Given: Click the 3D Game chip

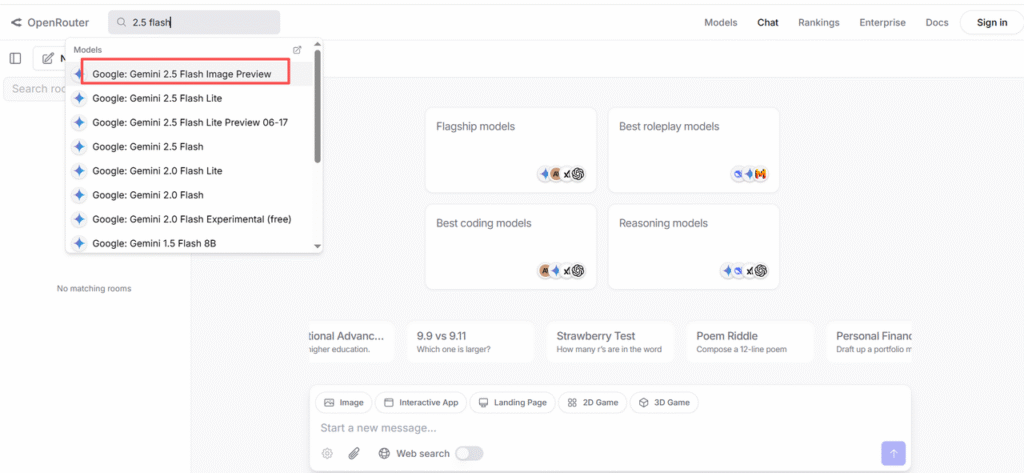Looking at the screenshot, I should pos(664,402).
